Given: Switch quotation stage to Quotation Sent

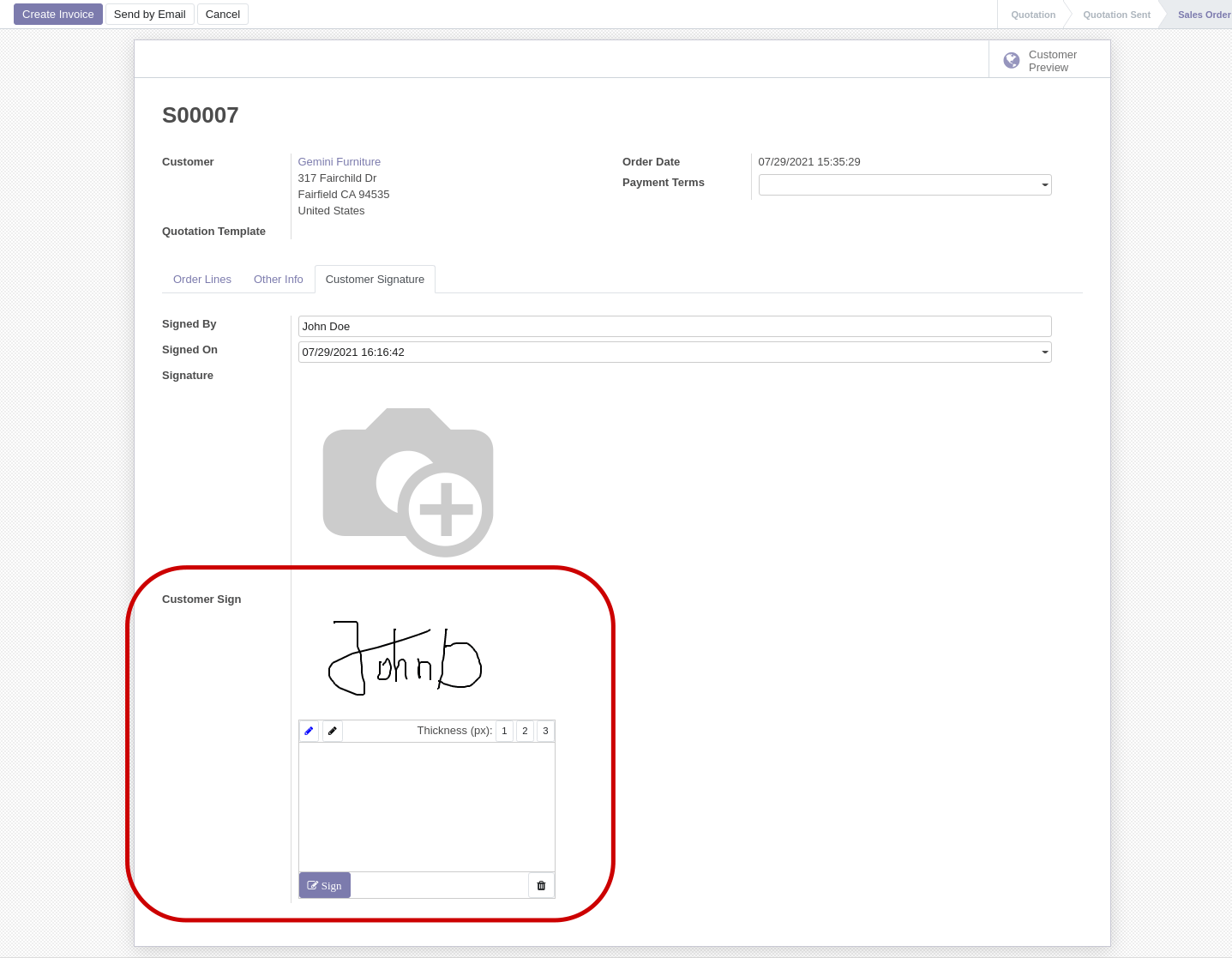Looking at the screenshot, I should coord(1115,14).
